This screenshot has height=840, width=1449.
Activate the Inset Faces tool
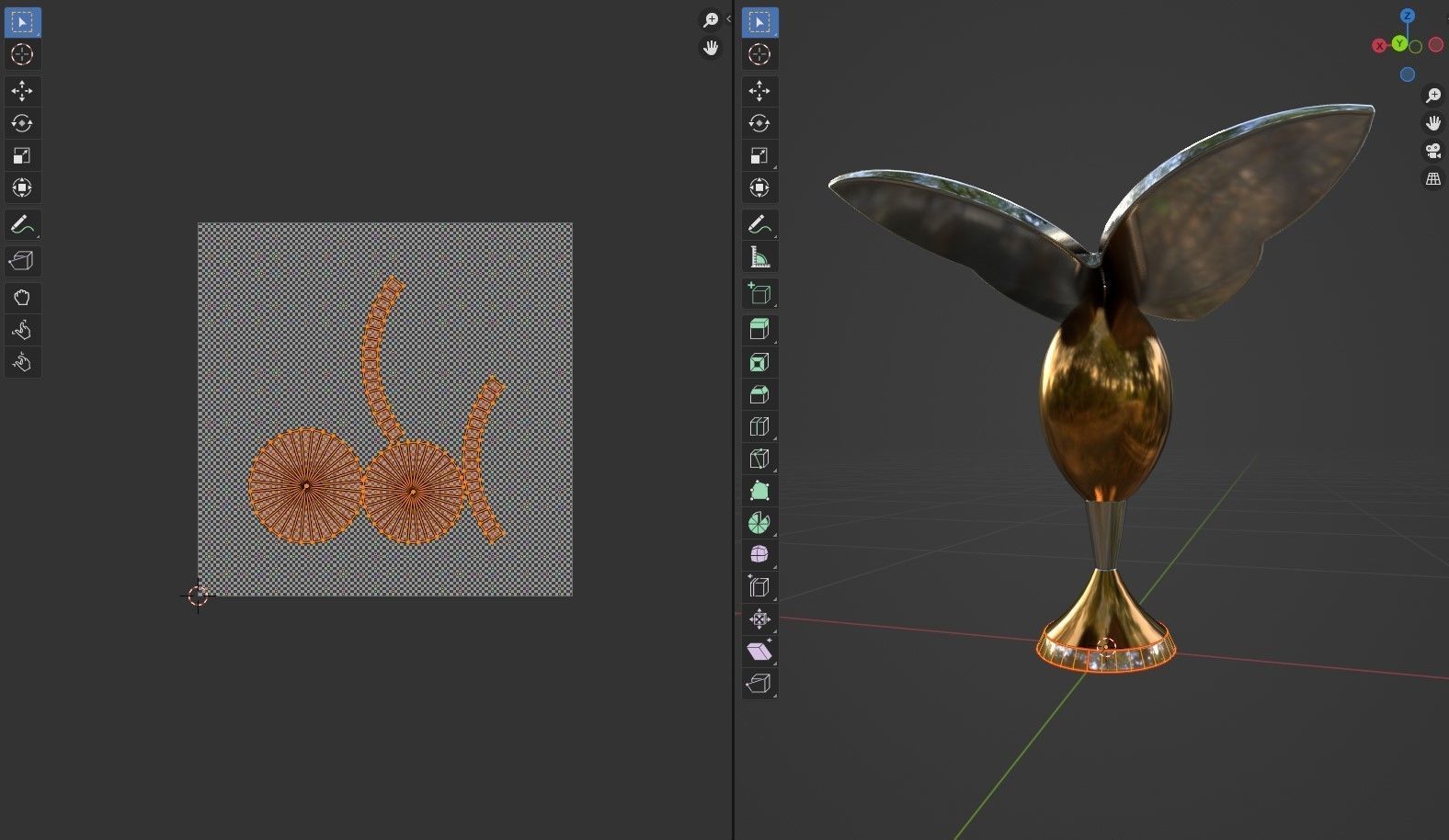pos(759,362)
